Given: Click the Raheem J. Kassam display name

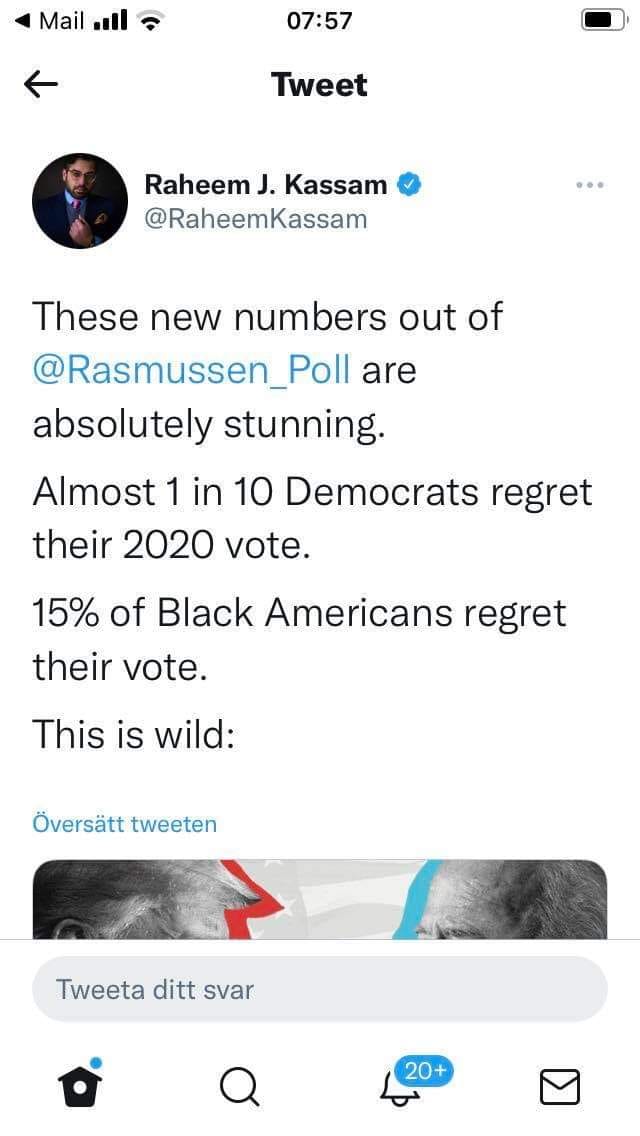Looking at the screenshot, I should pyautogui.click(x=265, y=185).
